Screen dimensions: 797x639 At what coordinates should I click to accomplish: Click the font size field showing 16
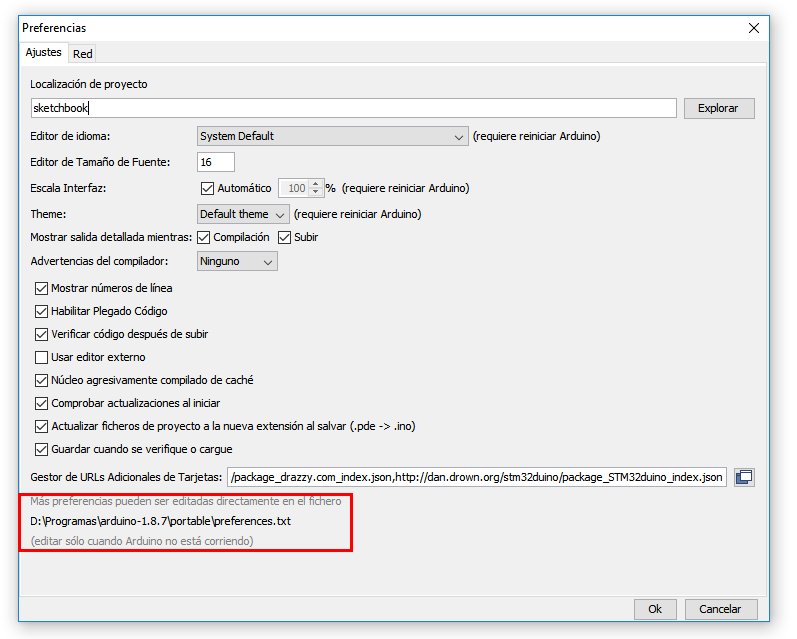tap(216, 162)
